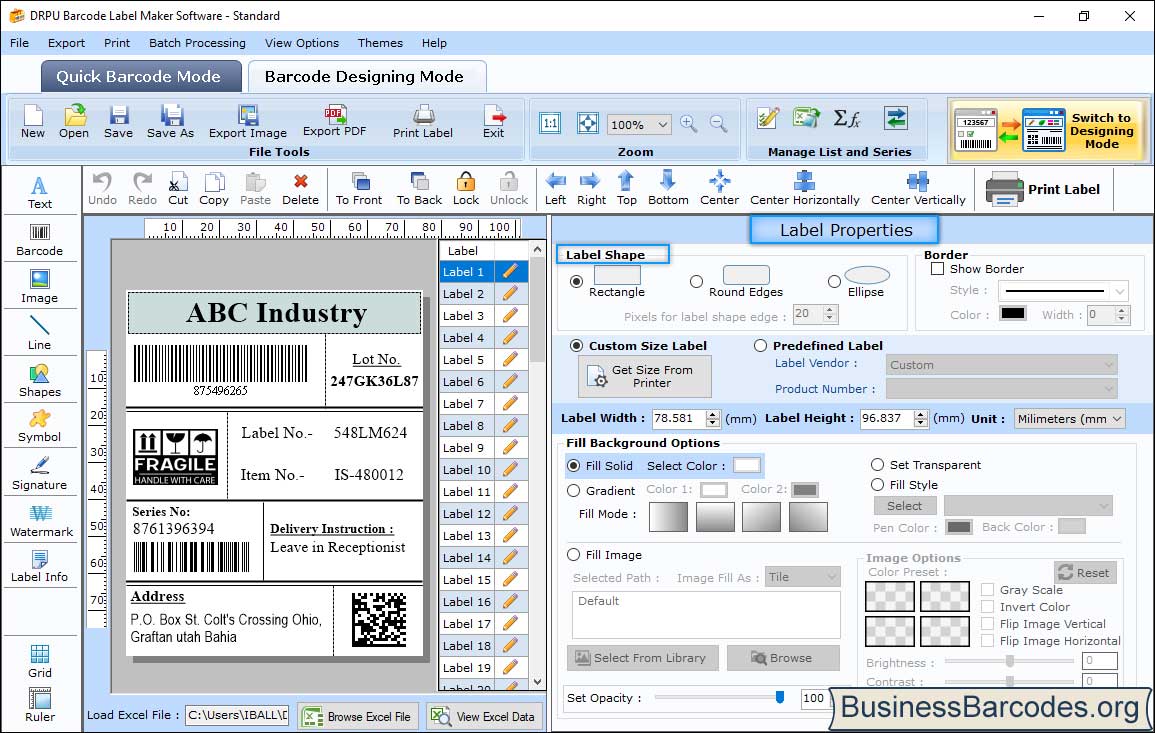Open the Shapes tool
The width and height of the screenshot is (1155, 733).
pyautogui.click(x=40, y=380)
